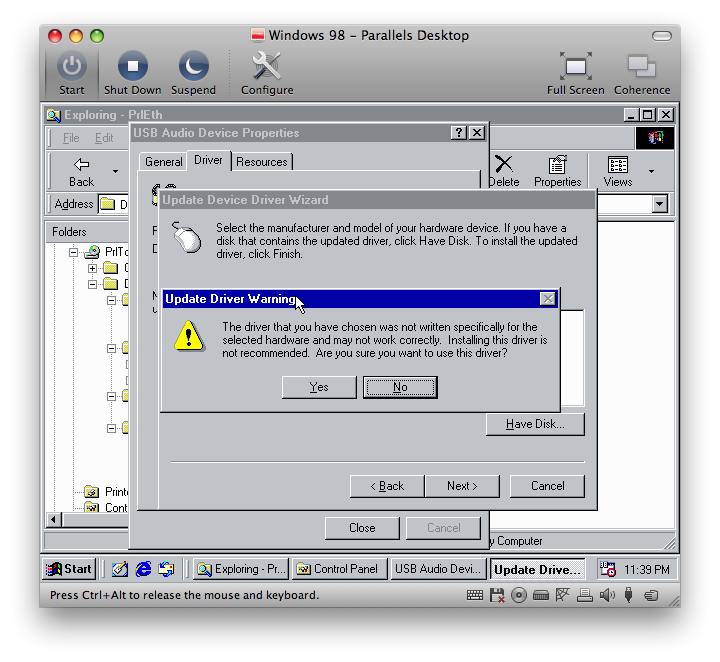The image size is (720, 662).
Task: Open Configure in the Parallels toolbar
Action: [267, 67]
